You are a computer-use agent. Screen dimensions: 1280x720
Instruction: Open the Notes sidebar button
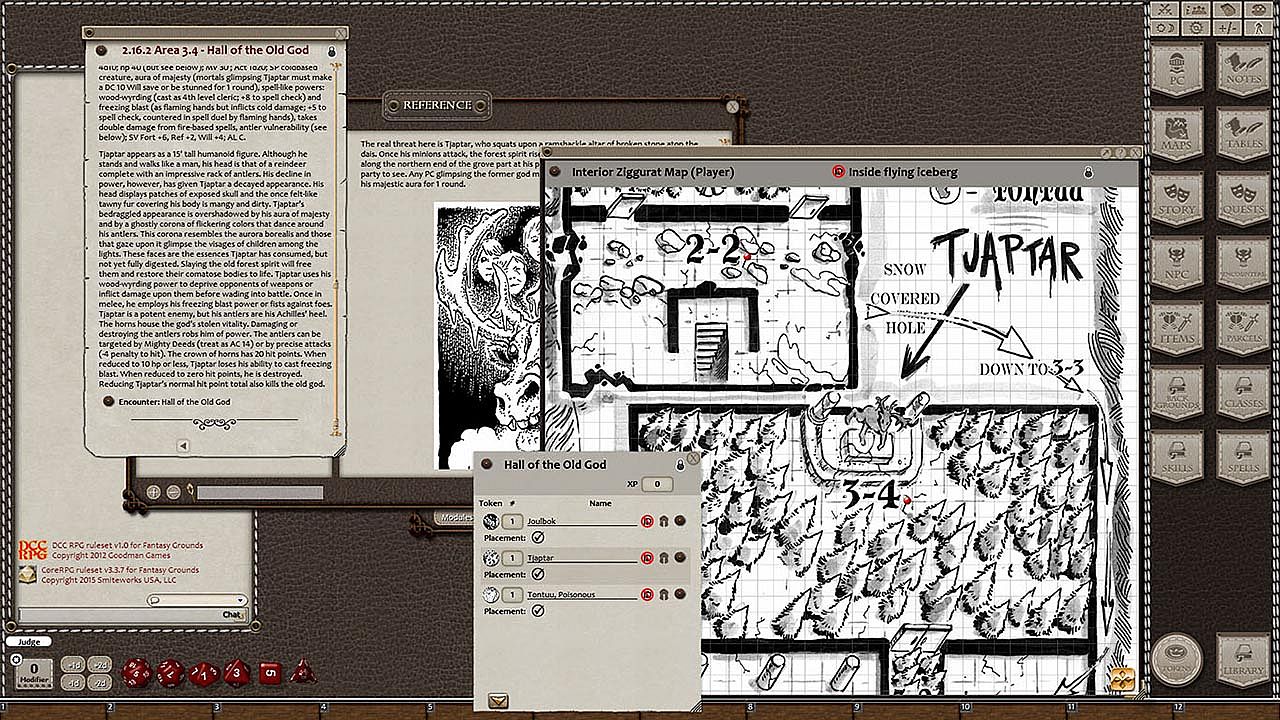coord(1243,69)
